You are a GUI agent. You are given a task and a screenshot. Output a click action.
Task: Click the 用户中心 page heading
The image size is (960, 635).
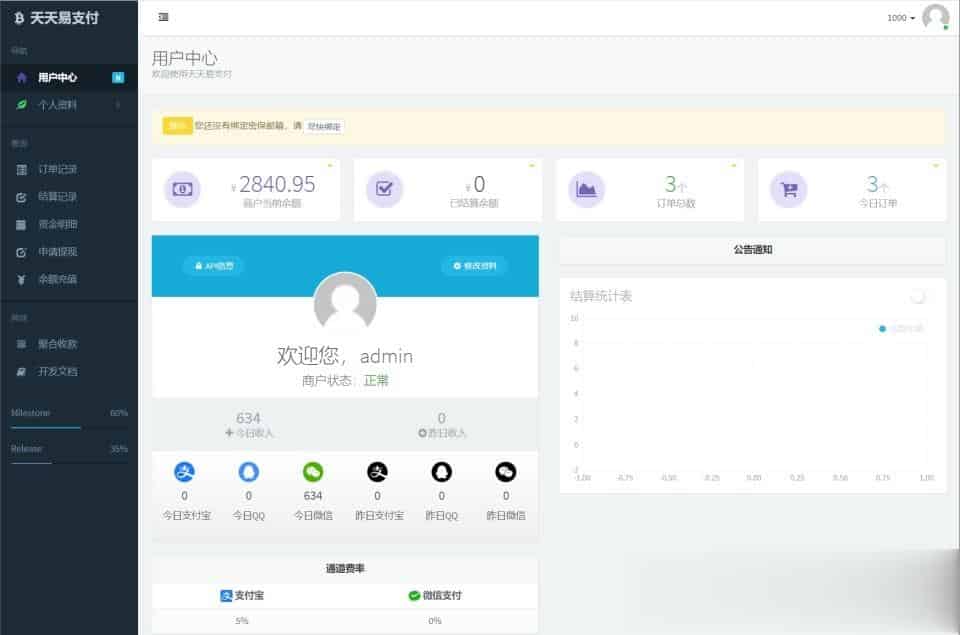pos(184,58)
